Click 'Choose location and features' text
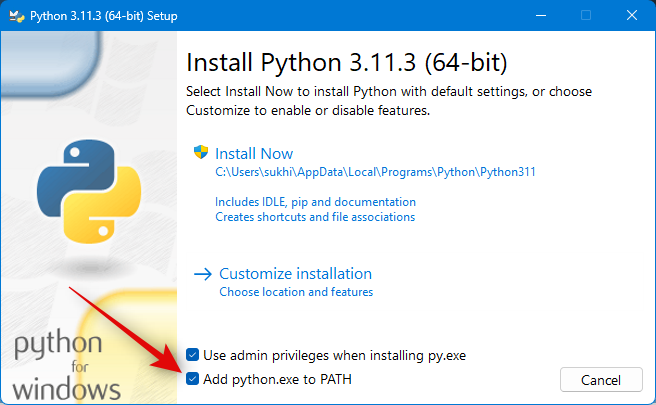Image resolution: width=656 pixels, height=405 pixels. pyautogui.click(x=296, y=292)
